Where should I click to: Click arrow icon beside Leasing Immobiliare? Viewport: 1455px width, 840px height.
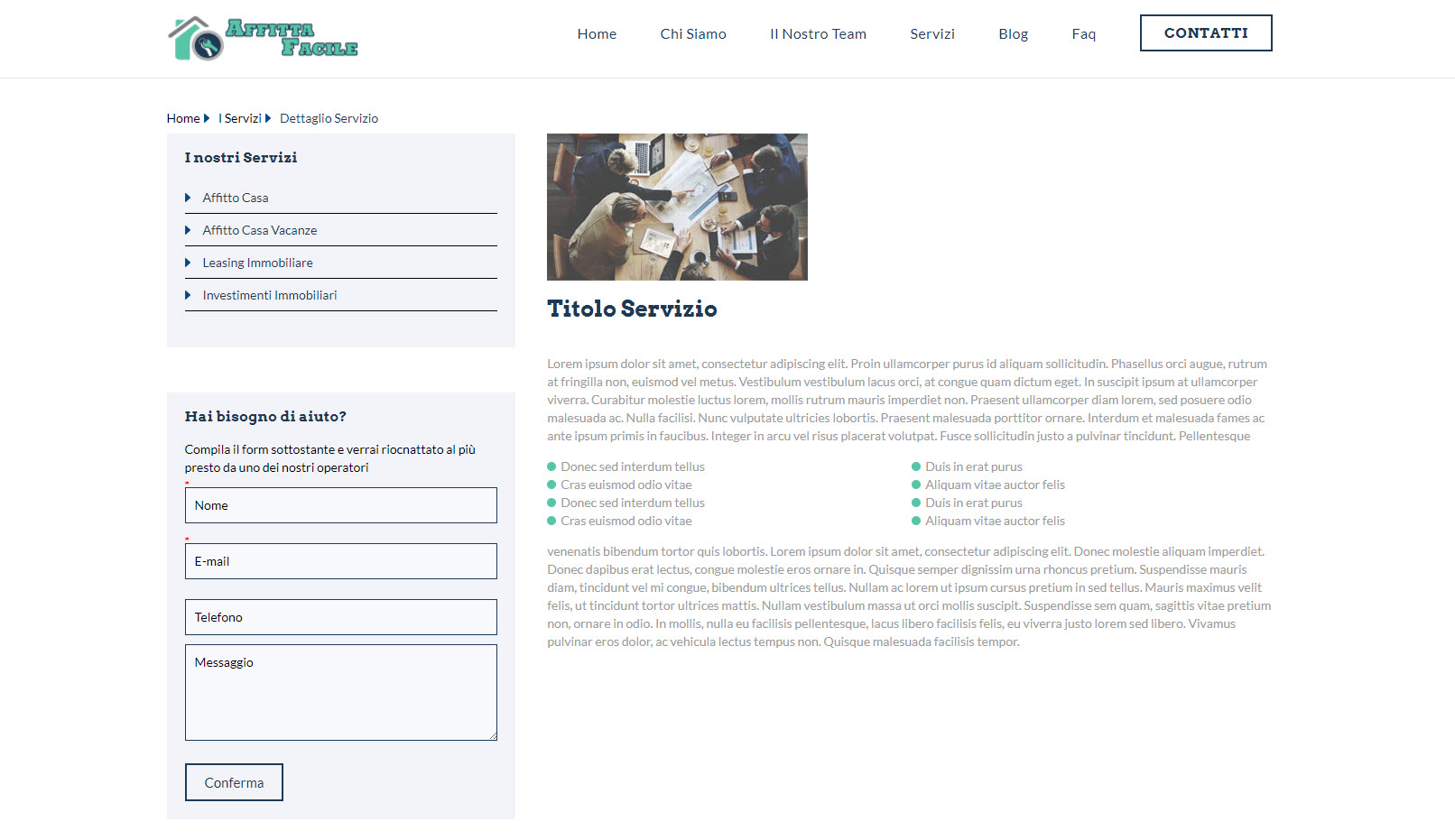point(188,263)
